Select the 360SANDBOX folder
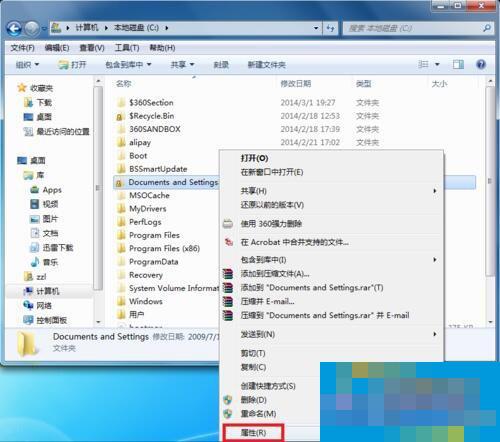 (x=155, y=129)
